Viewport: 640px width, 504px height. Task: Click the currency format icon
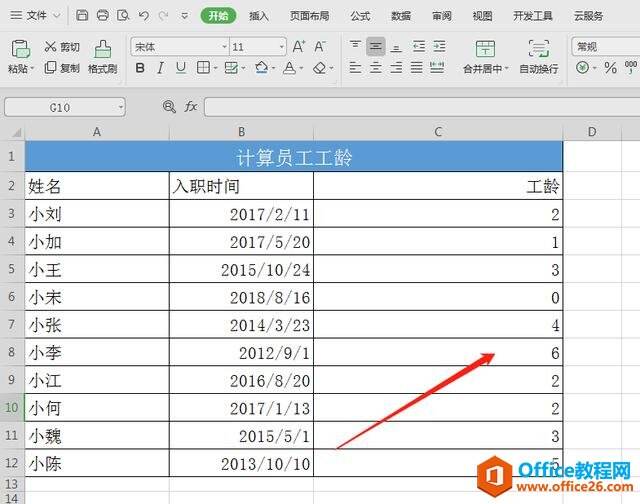coord(582,67)
